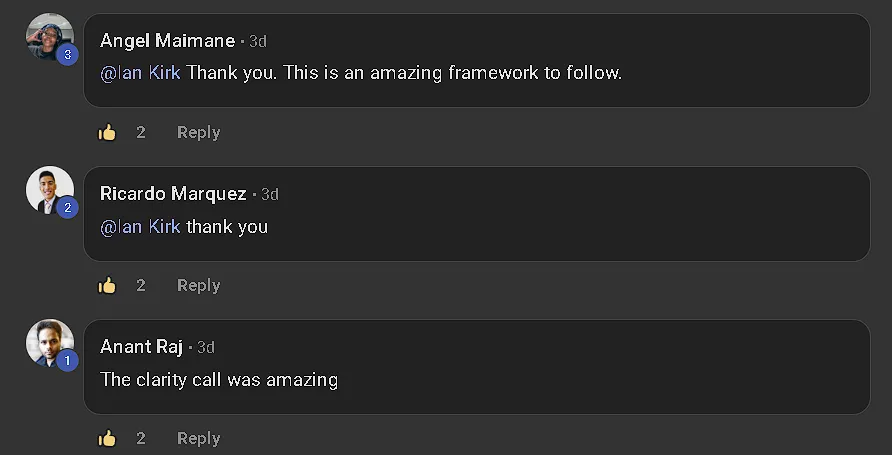Click the level 1 badge on Anant's avatar
Viewport: 892px width, 455px height.
(x=68, y=361)
